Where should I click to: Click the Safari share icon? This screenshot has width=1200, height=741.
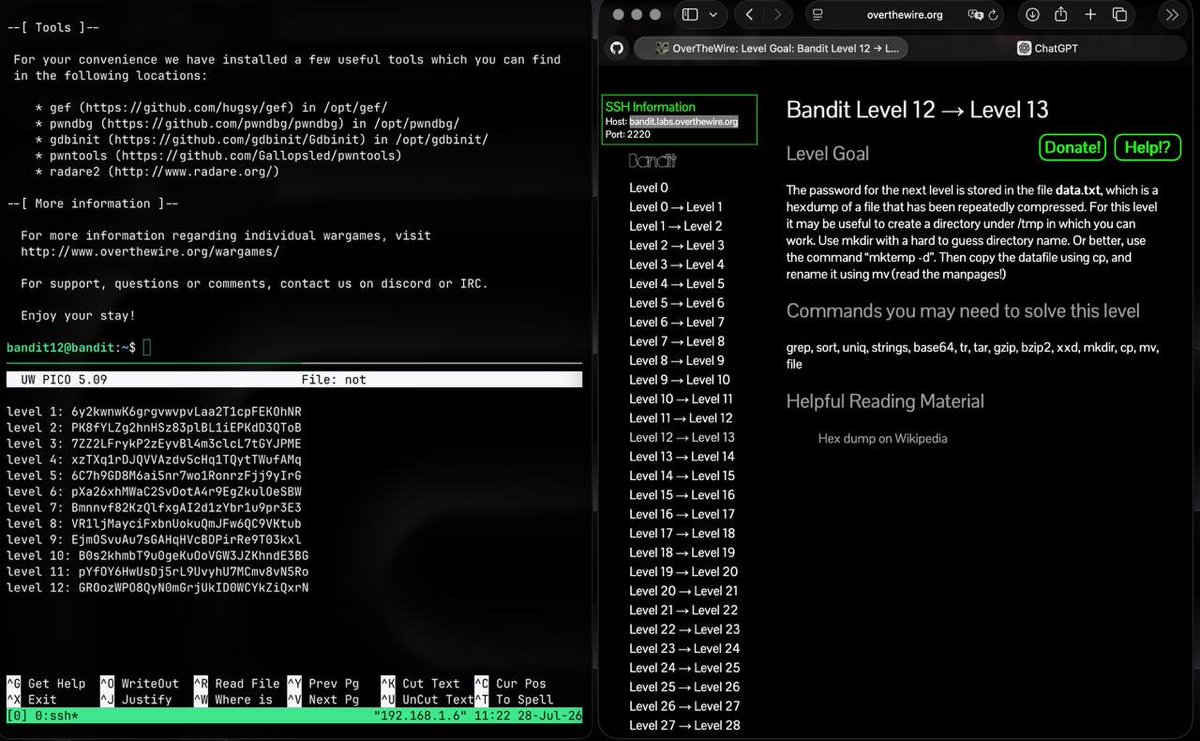(x=1061, y=15)
